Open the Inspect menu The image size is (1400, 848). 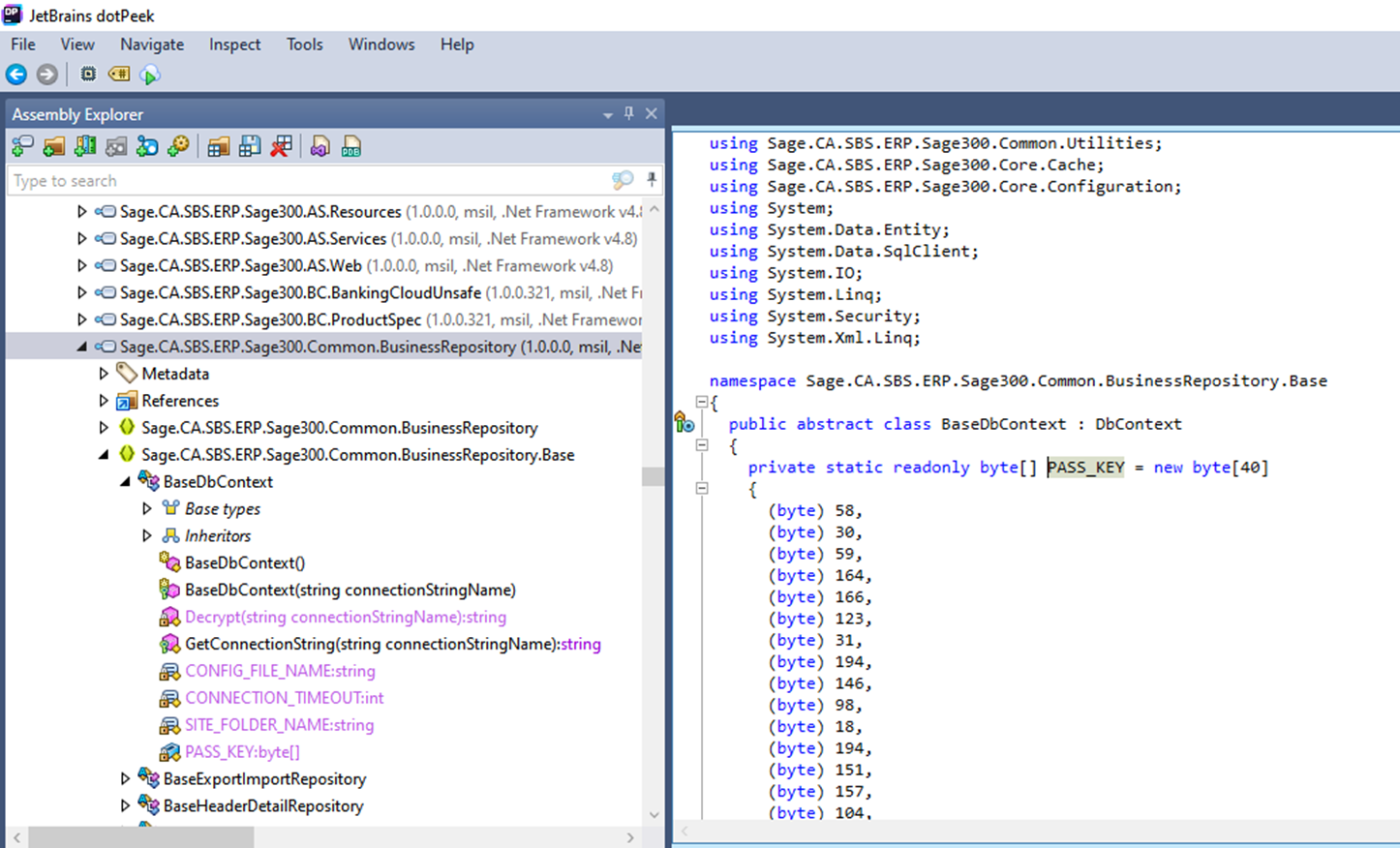tap(234, 45)
